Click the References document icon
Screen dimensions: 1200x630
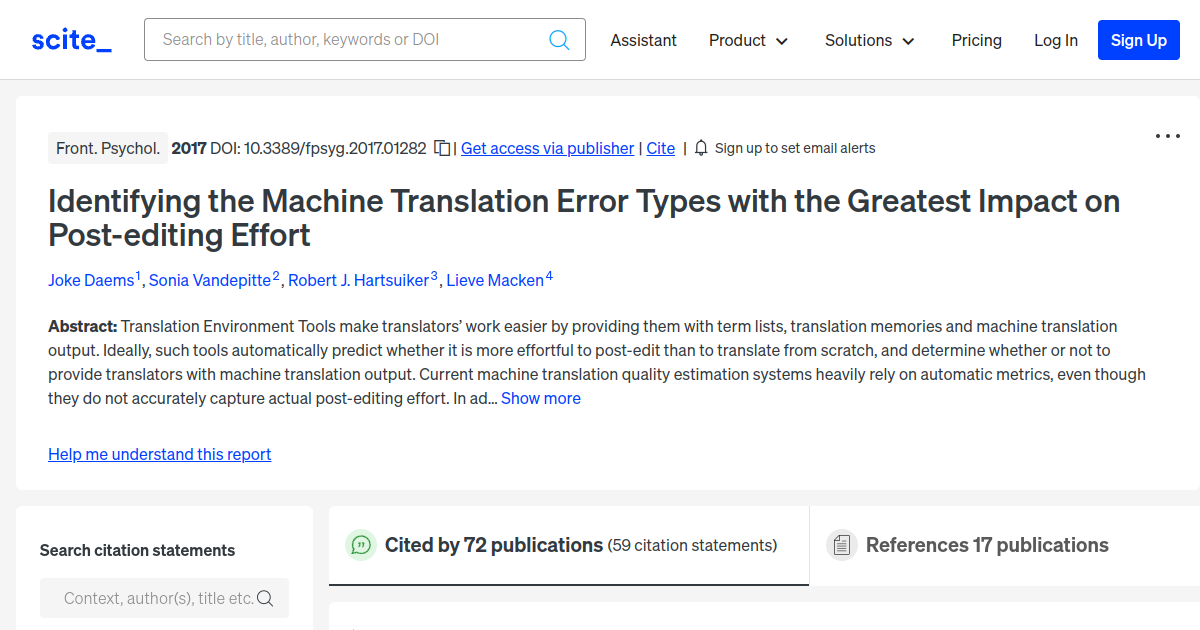tap(841, 545)
